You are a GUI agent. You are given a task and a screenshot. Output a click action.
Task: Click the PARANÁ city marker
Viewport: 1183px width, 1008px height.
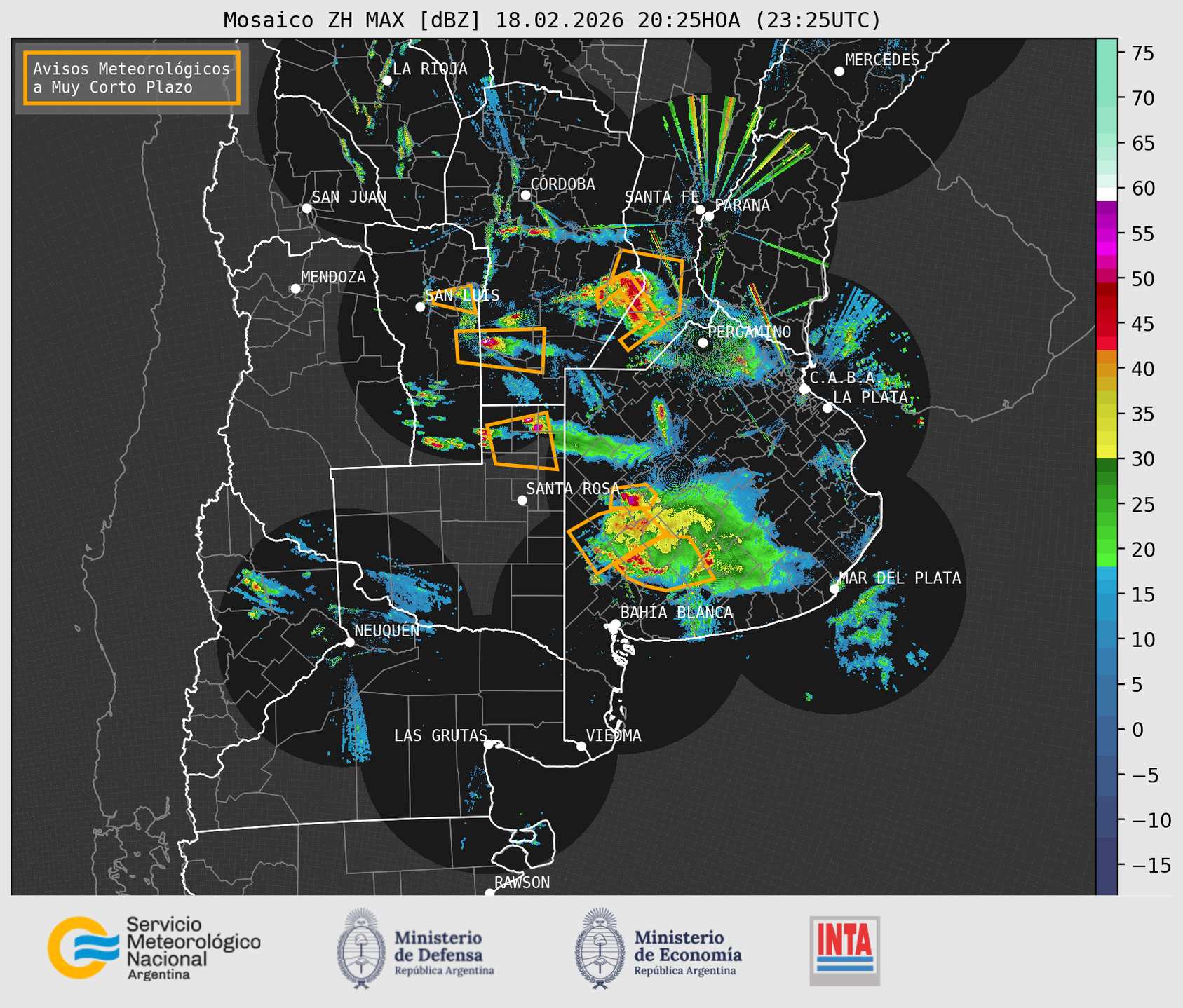coord(709,216)
